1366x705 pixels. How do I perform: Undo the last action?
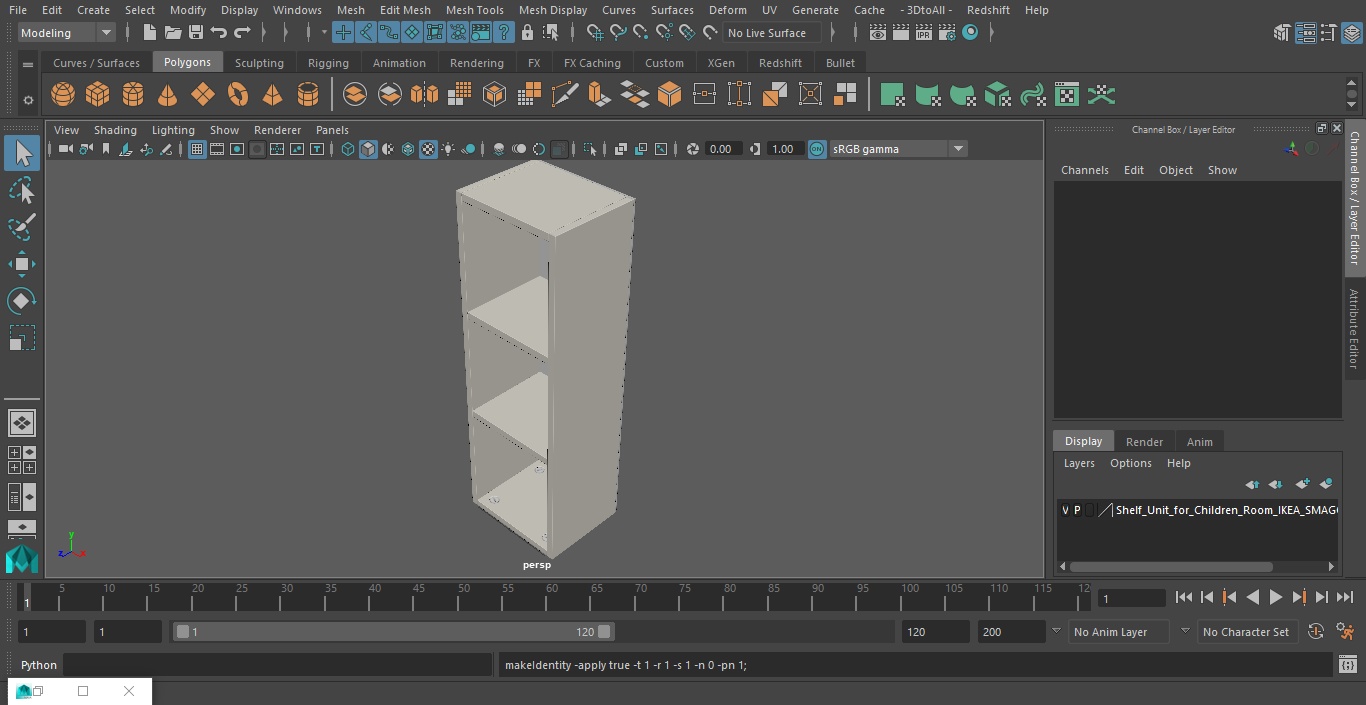click(219, 33)
